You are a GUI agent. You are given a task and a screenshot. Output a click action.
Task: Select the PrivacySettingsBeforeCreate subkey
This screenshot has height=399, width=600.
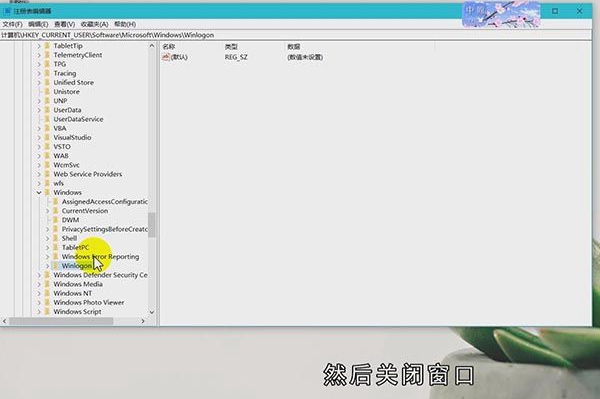(x=105, y=229)
